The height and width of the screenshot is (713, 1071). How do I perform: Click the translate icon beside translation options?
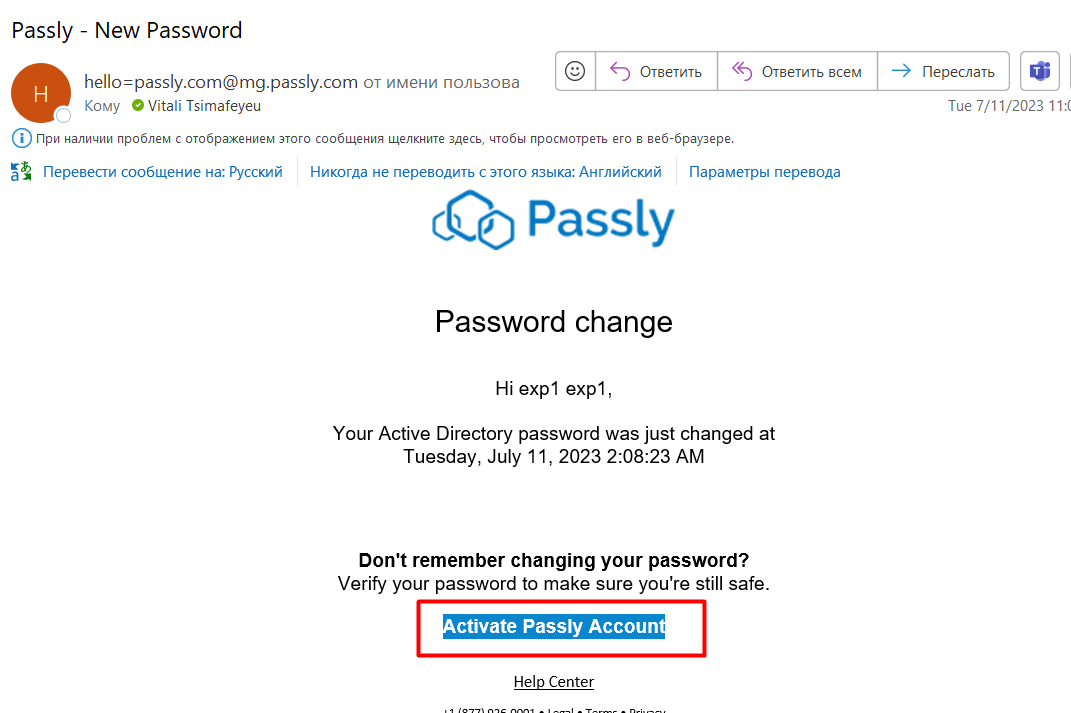[x=21, y=172]
